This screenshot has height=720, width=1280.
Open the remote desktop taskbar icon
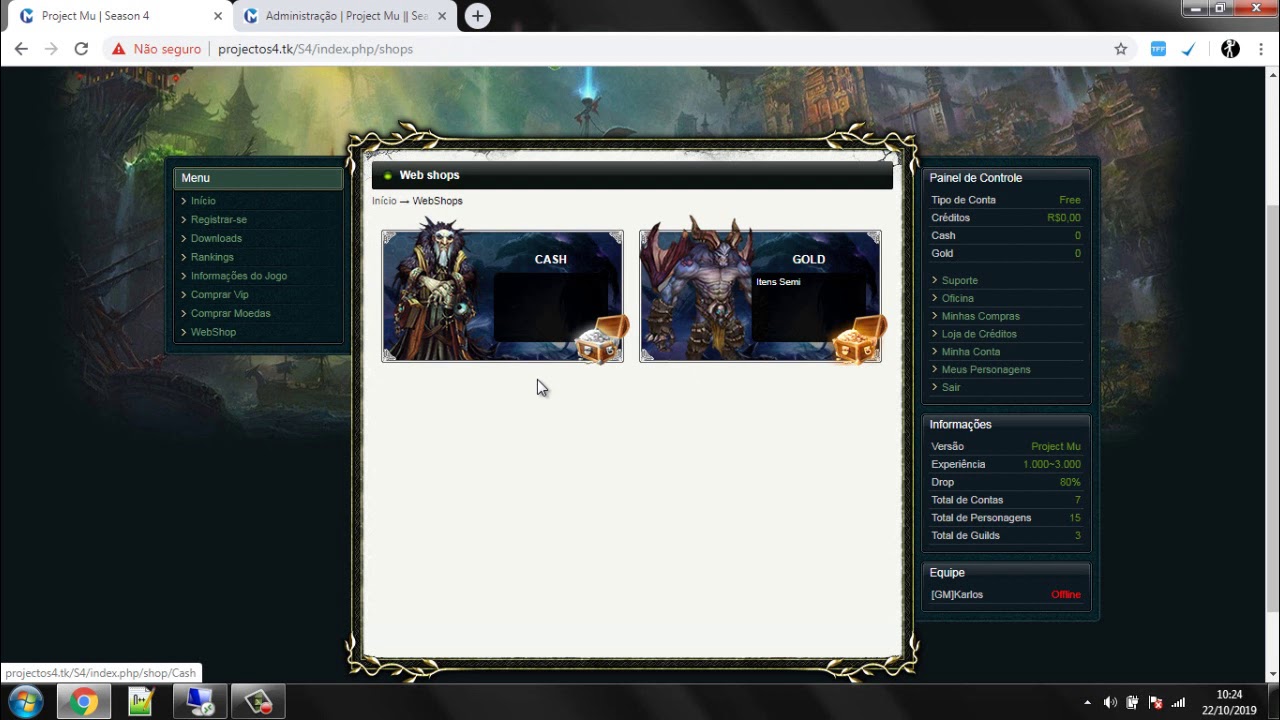[200, 702]
